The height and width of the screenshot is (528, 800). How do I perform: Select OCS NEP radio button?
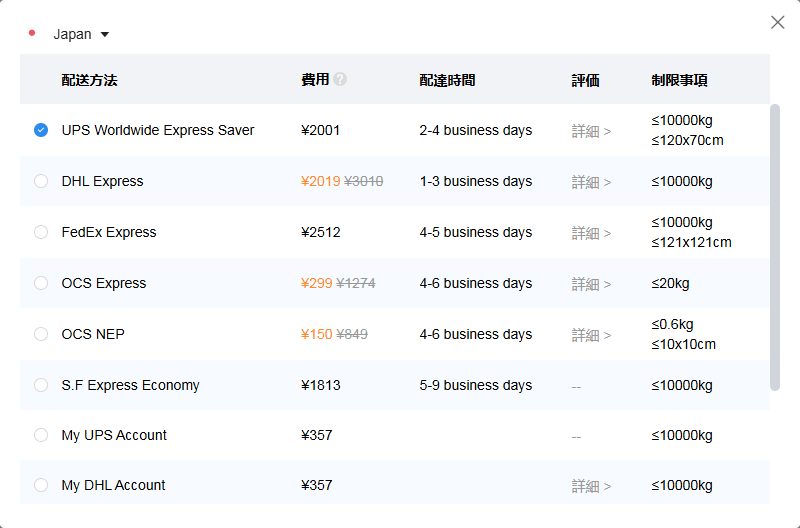[x=41, y=334]
